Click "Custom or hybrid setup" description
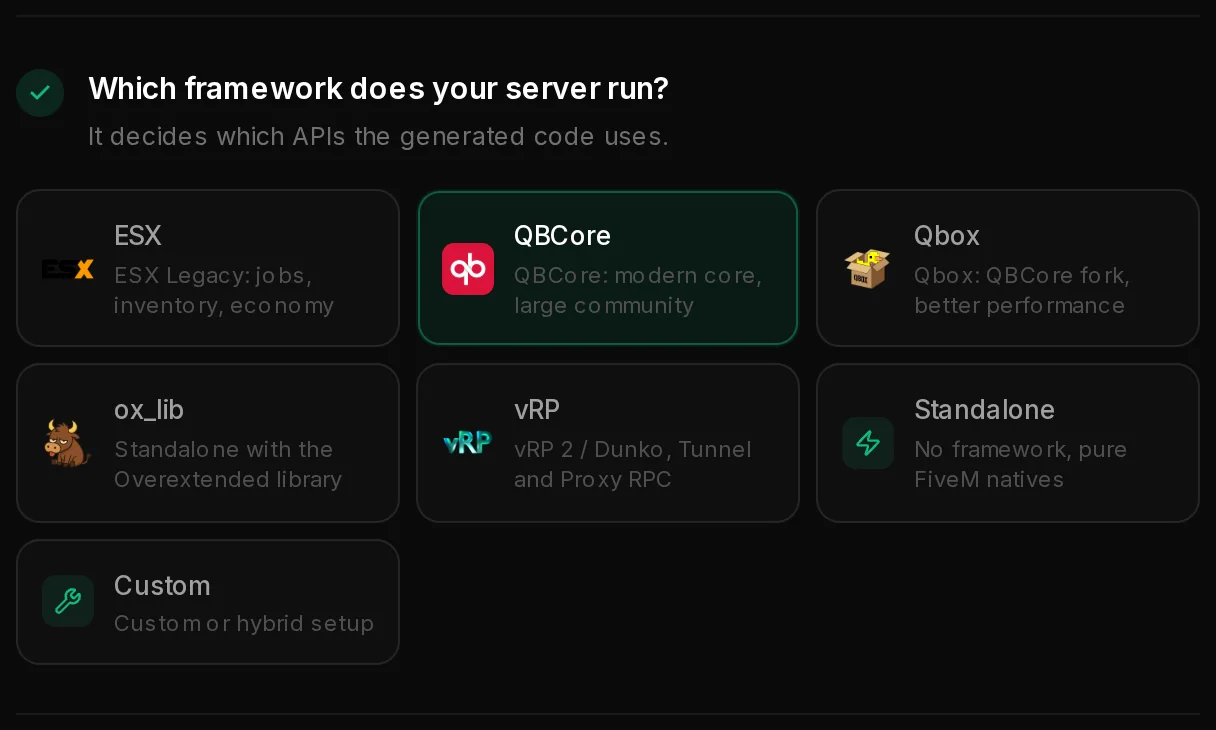 [x=244, y=623]
